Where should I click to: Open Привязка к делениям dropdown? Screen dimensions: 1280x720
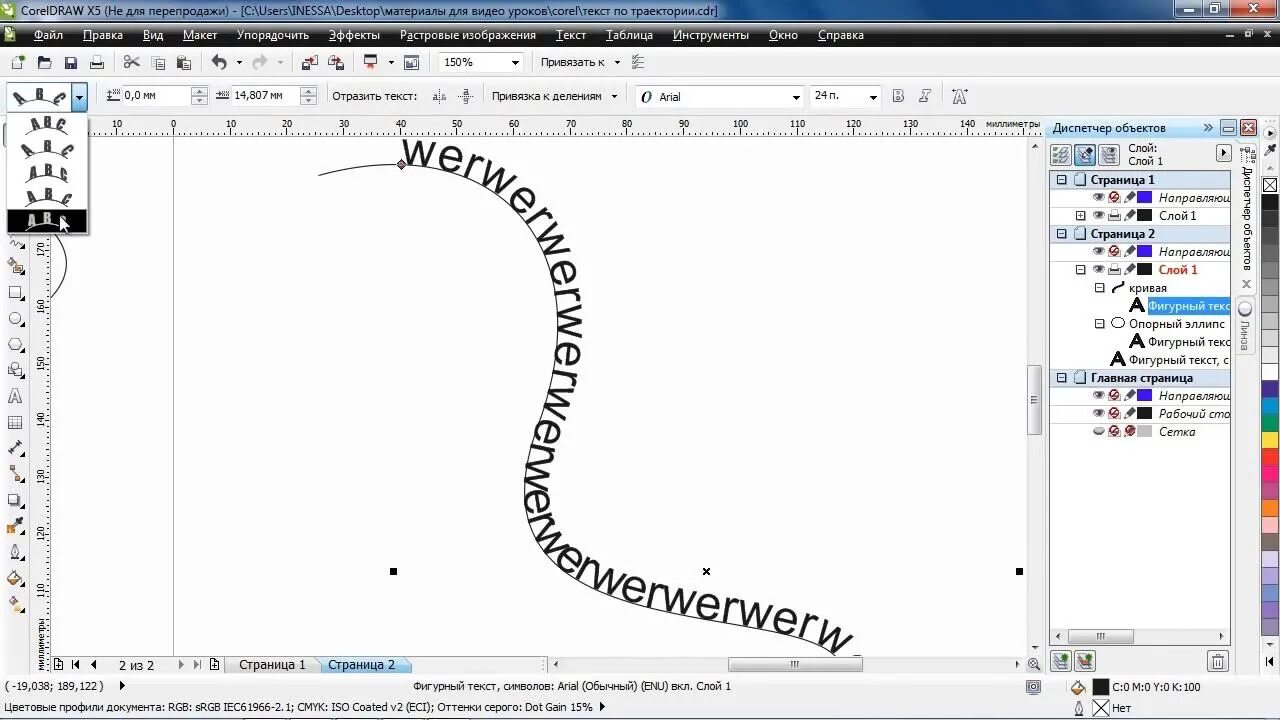click(614, 96)
